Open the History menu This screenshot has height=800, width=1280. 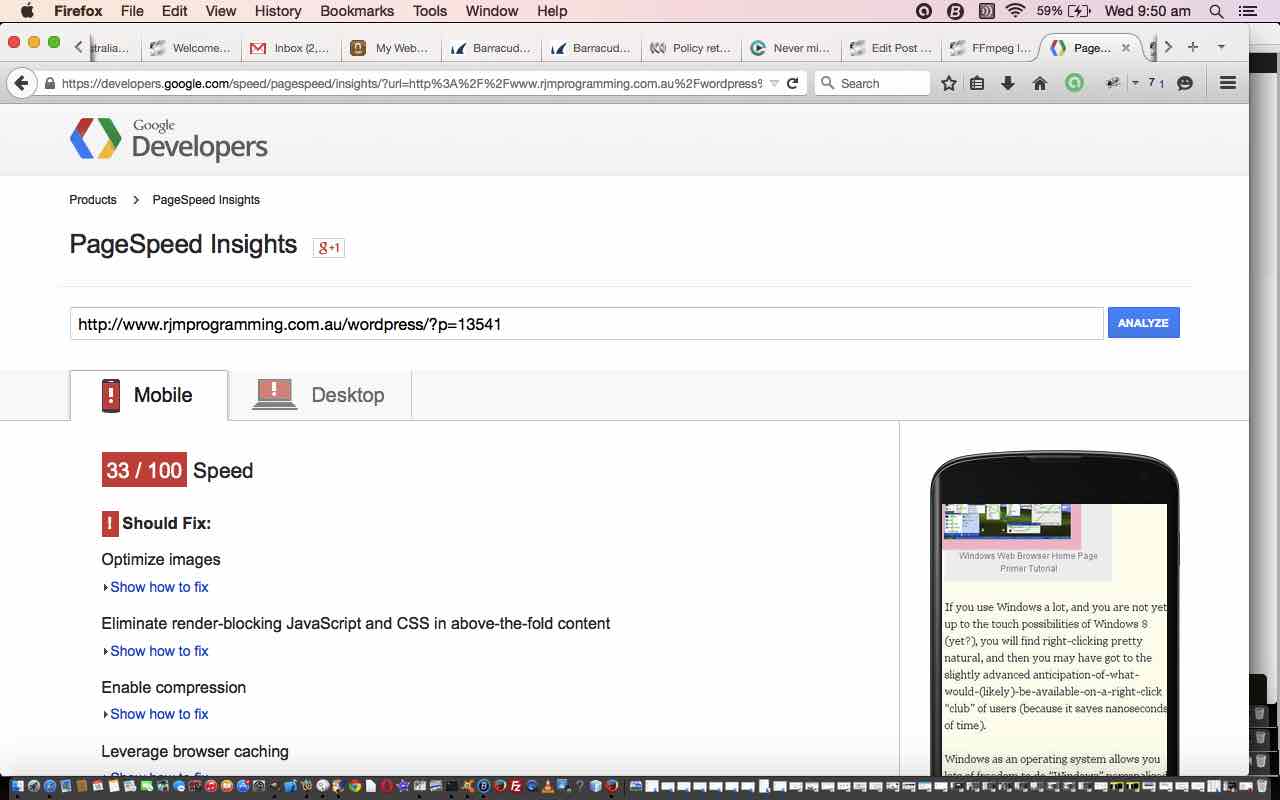277,11
